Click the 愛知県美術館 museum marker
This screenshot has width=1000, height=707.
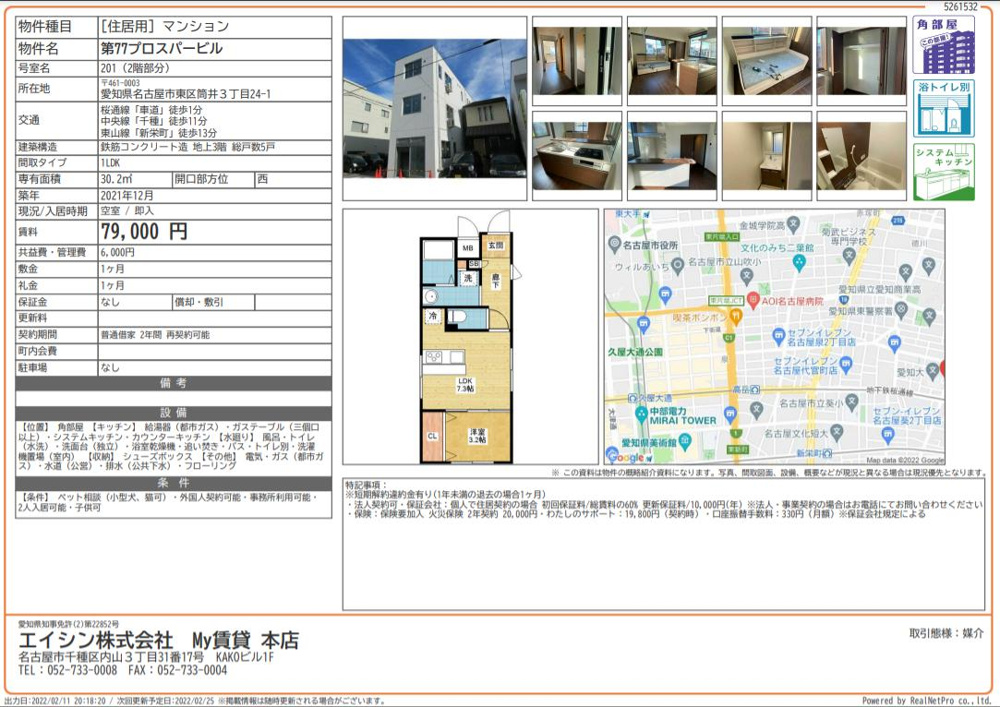684,441
